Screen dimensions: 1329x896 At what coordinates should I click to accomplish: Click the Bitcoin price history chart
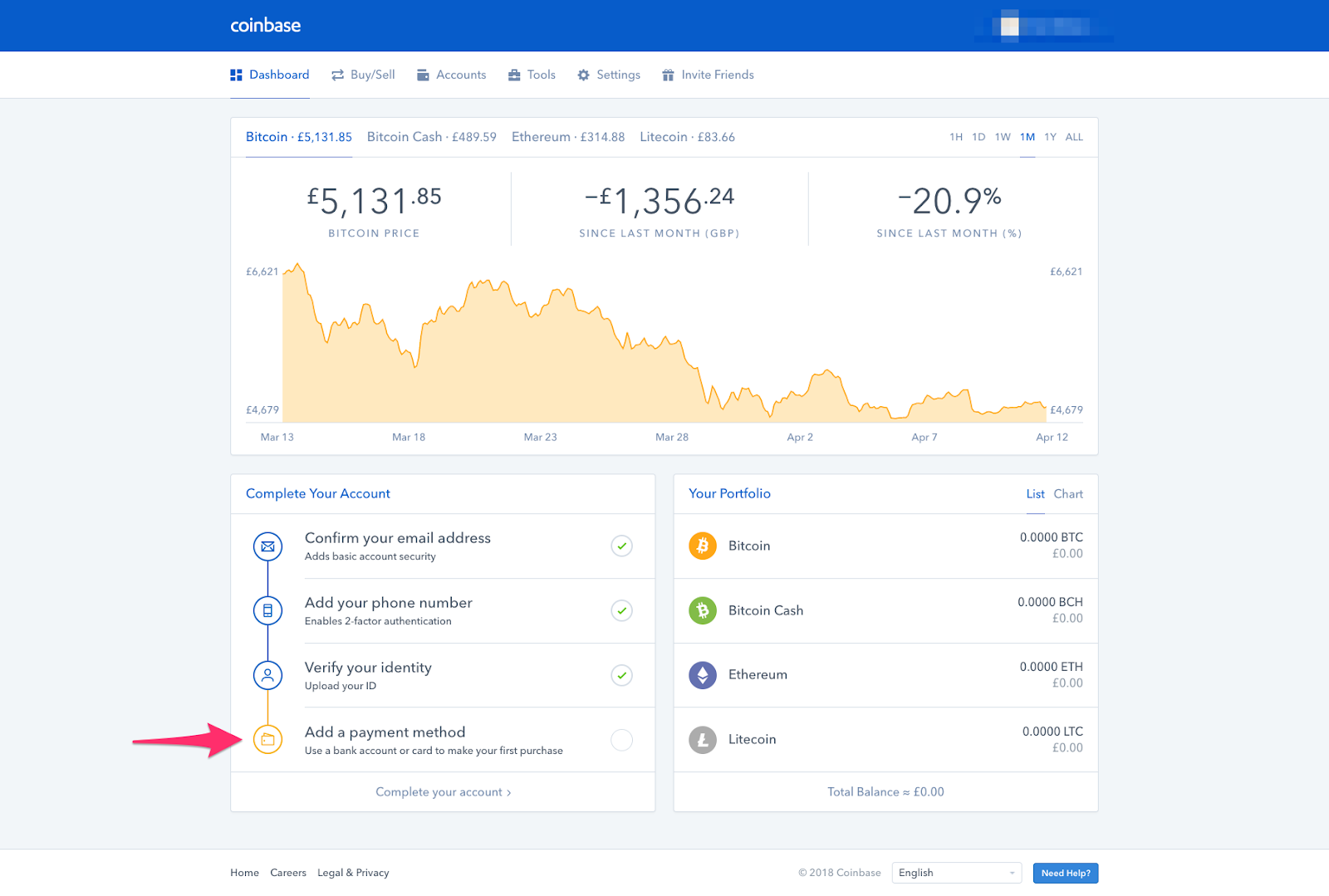pos(664,345)
